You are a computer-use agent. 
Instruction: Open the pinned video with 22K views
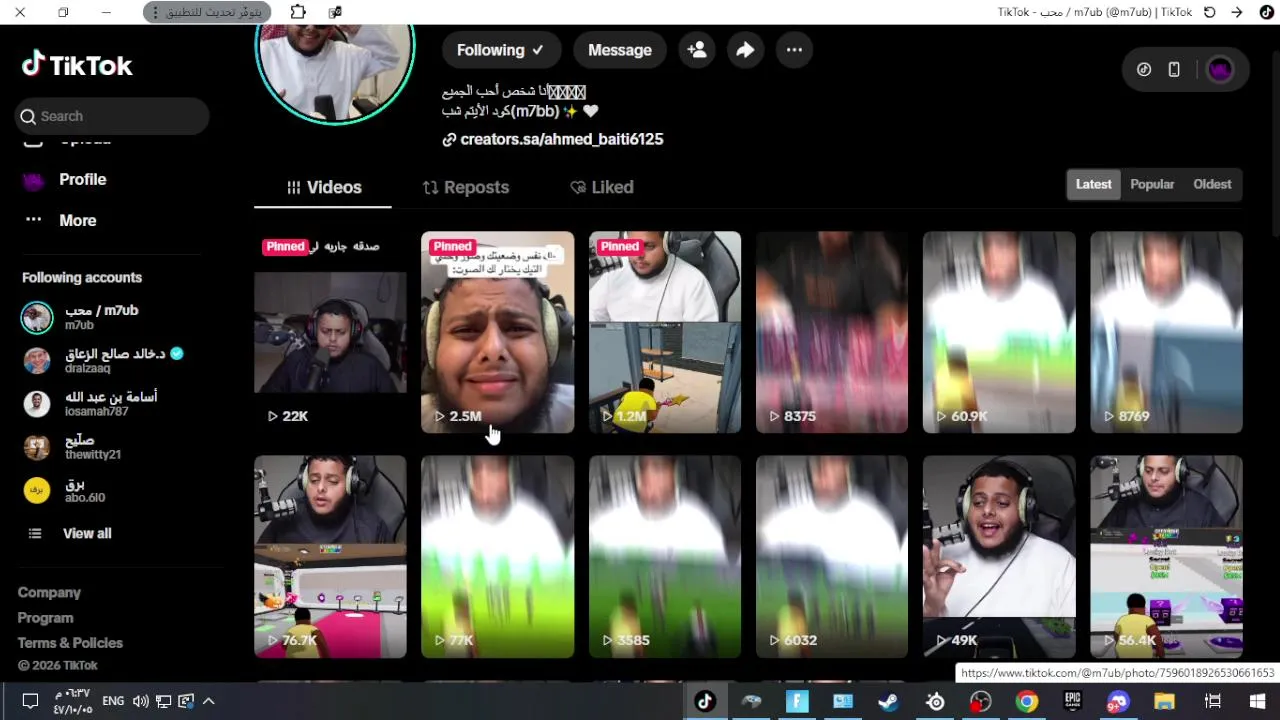(330, 332)
